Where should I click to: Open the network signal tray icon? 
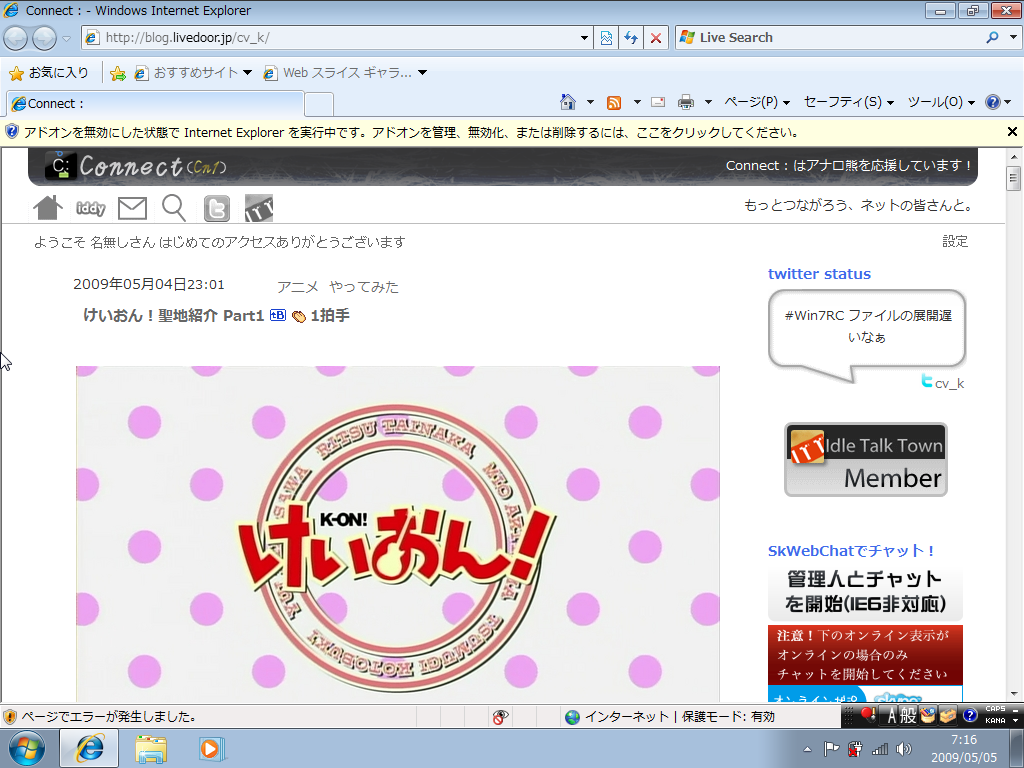pyautogui.click(x=880, y=749)
